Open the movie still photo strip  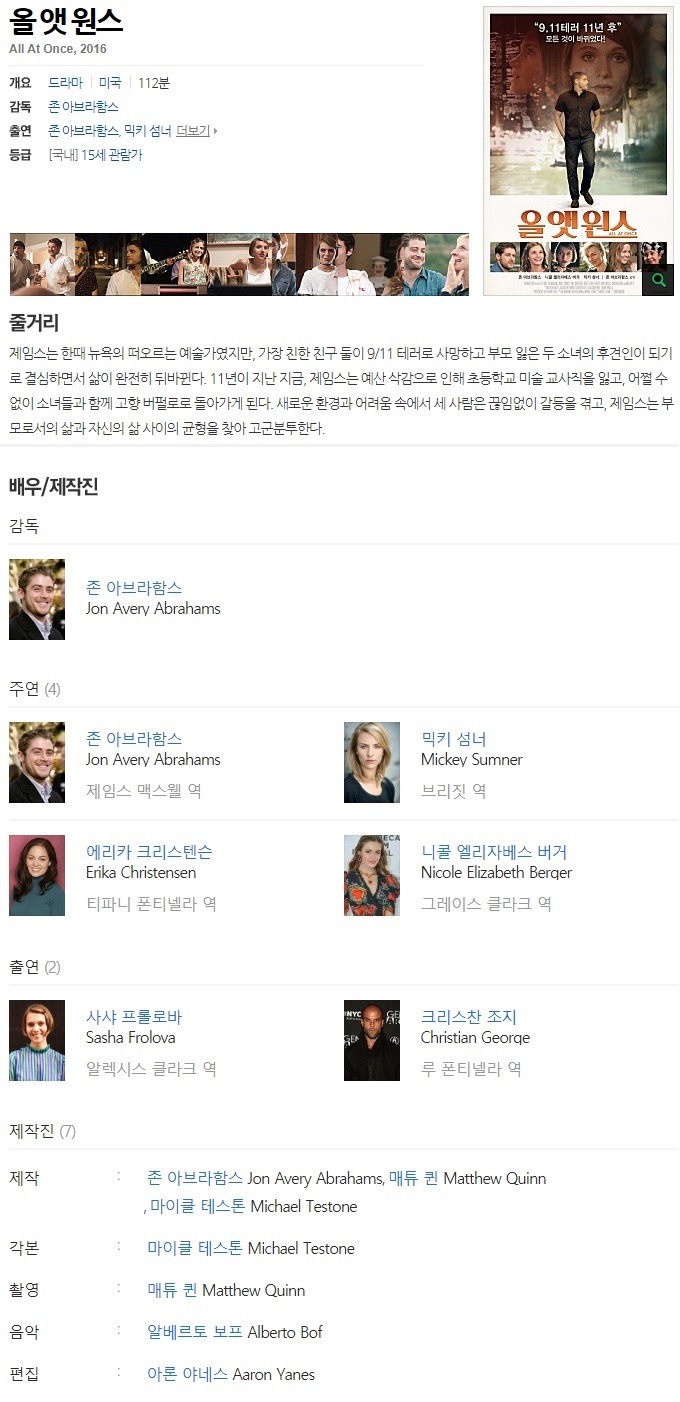[239, 265]
